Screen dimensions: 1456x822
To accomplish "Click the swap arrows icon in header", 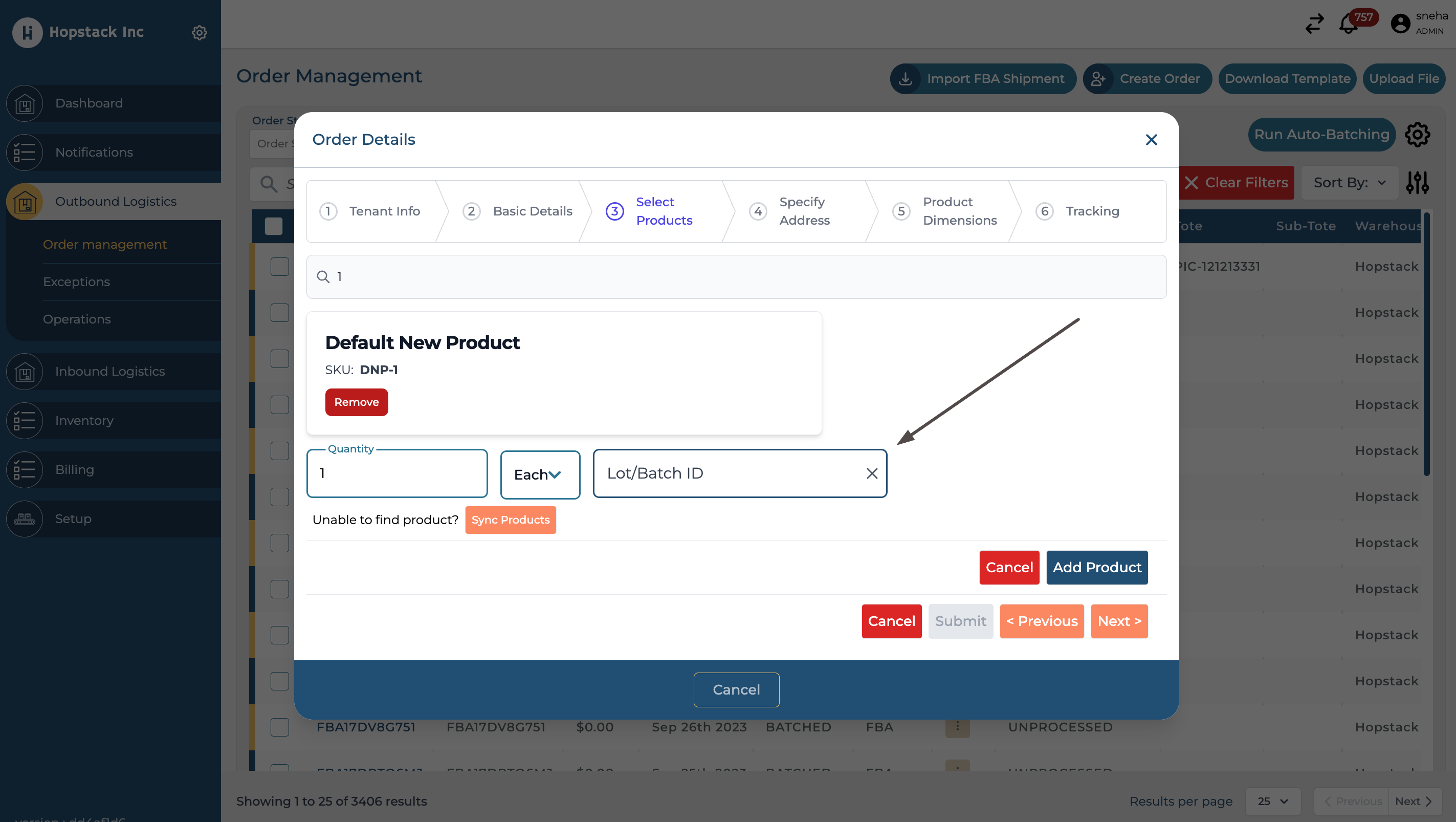I will (1314, 24).
